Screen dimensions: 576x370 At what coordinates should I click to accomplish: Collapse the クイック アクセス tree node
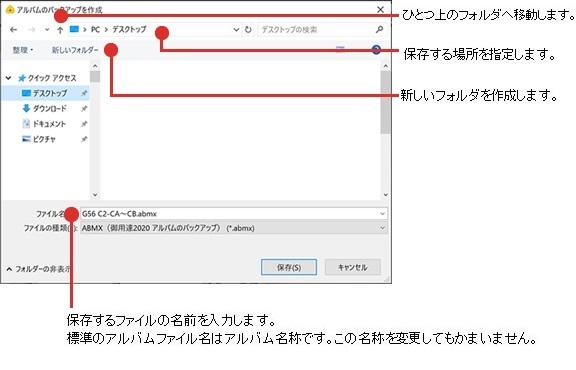[x=8, y=78]
